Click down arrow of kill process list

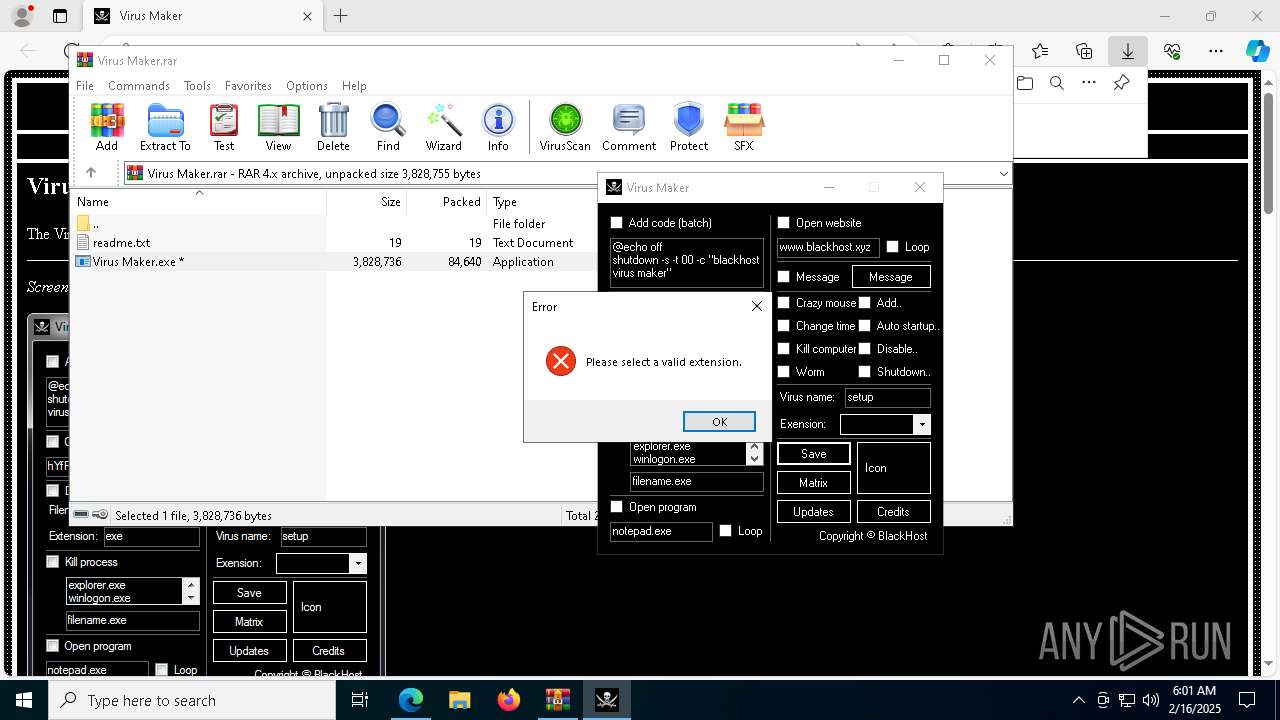pyautogui.click(x=754, y=459)
